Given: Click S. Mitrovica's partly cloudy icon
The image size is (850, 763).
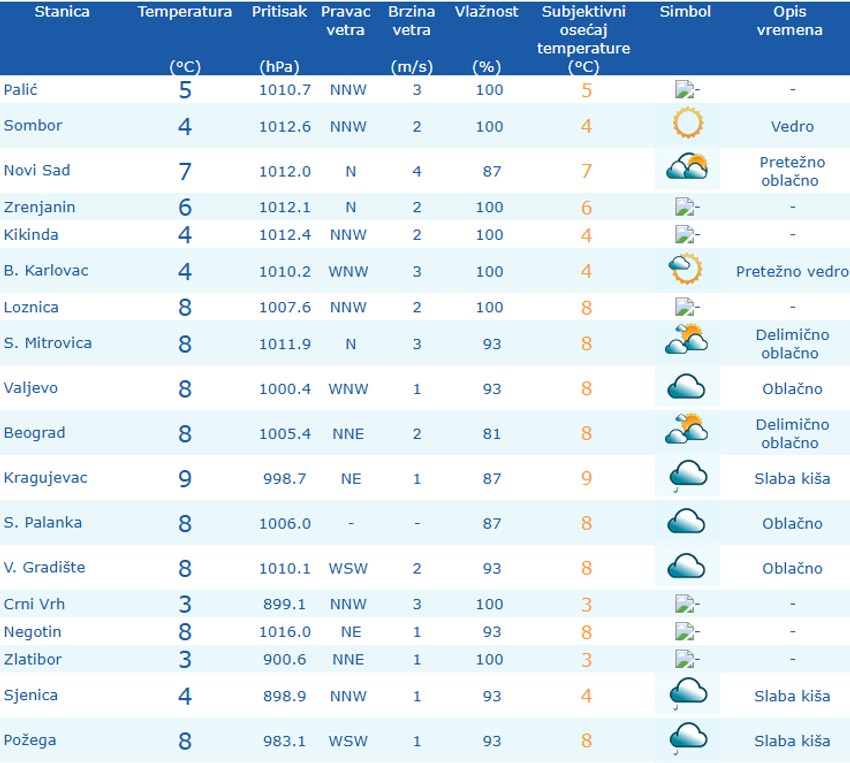Looking at the screenshot, I should (x=686, y=341).
